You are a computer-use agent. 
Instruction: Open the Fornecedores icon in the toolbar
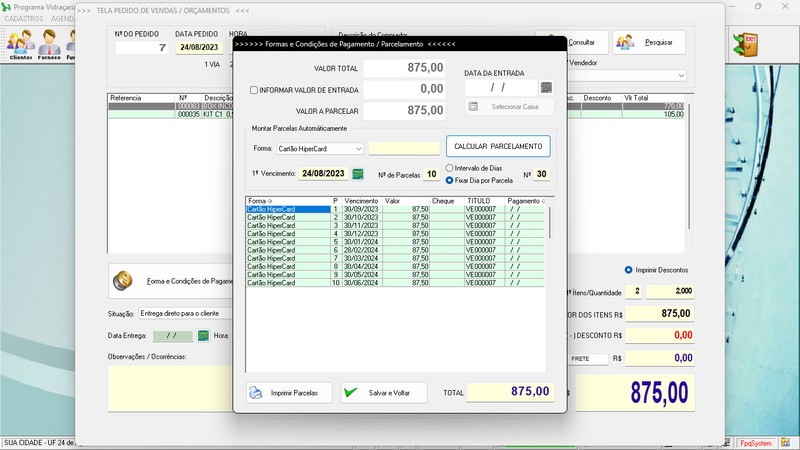(x=48, y=45)
